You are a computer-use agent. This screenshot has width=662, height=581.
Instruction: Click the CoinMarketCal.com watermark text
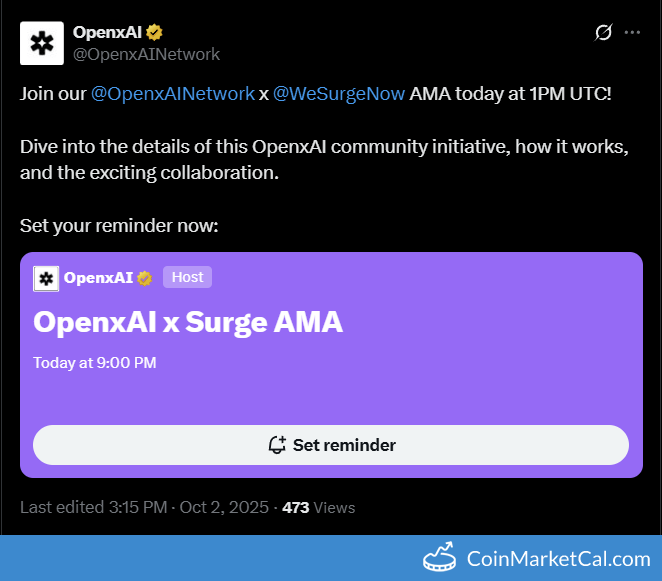(558, 559)
